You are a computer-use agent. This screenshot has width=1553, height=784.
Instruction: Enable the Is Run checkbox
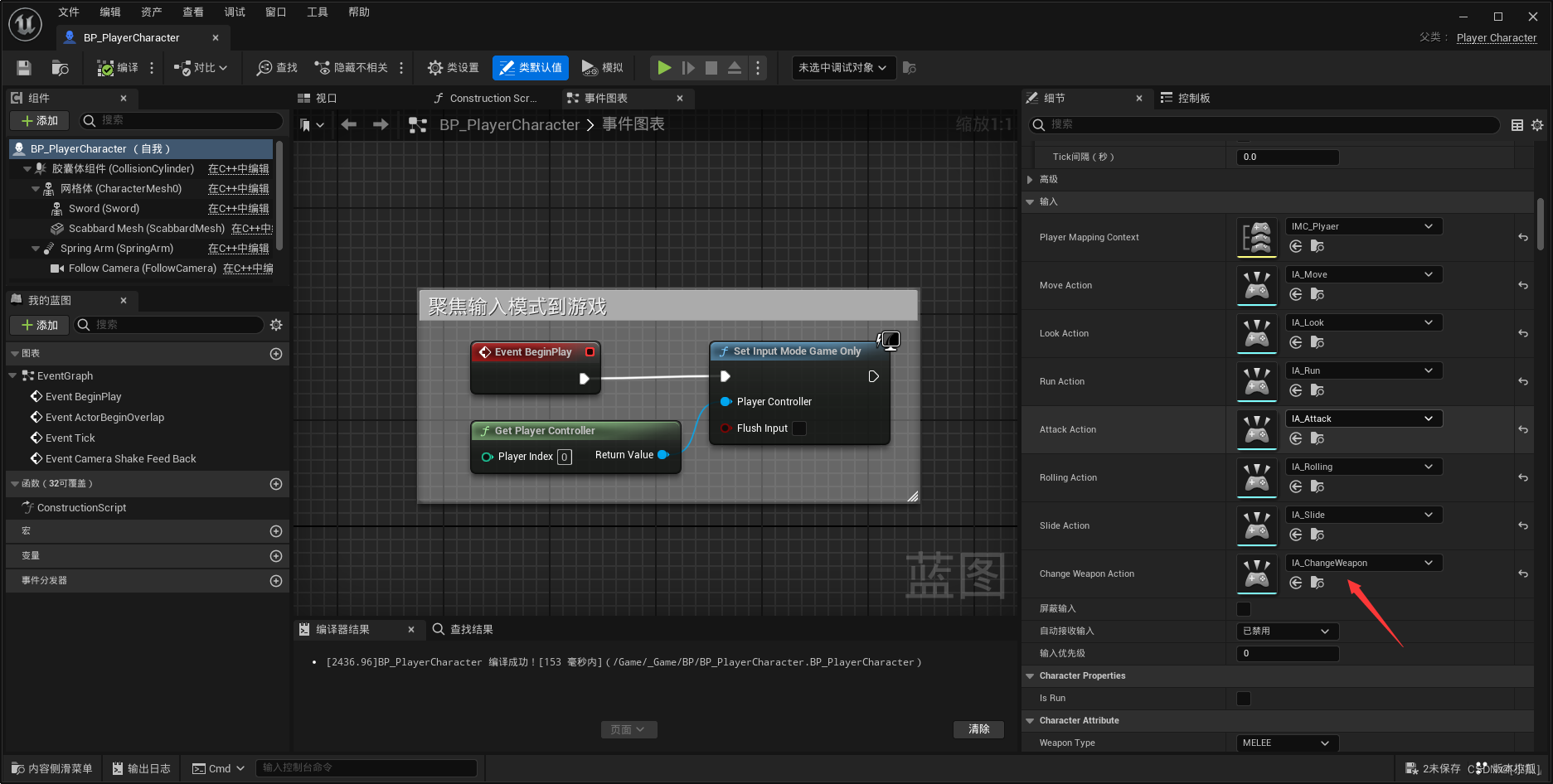[x=1244, y=699]
